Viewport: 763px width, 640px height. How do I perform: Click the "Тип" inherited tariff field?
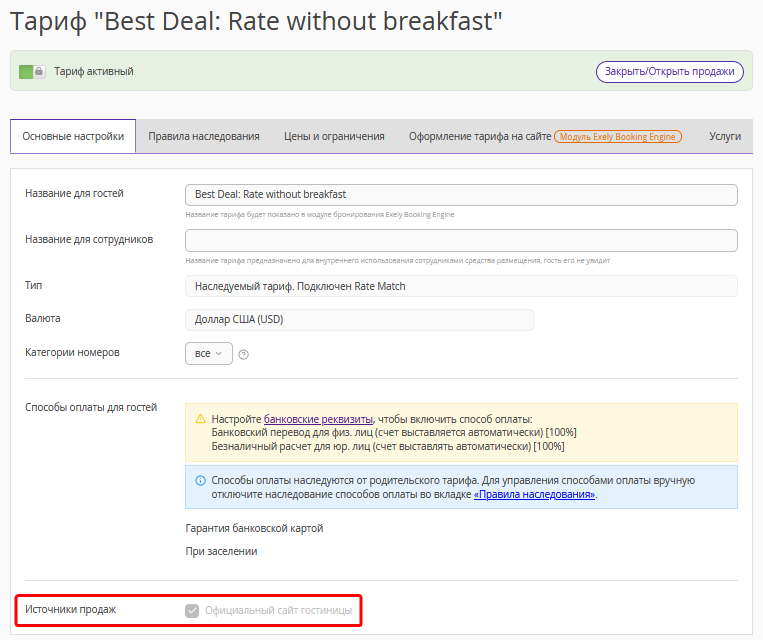[x=461, y=287]
